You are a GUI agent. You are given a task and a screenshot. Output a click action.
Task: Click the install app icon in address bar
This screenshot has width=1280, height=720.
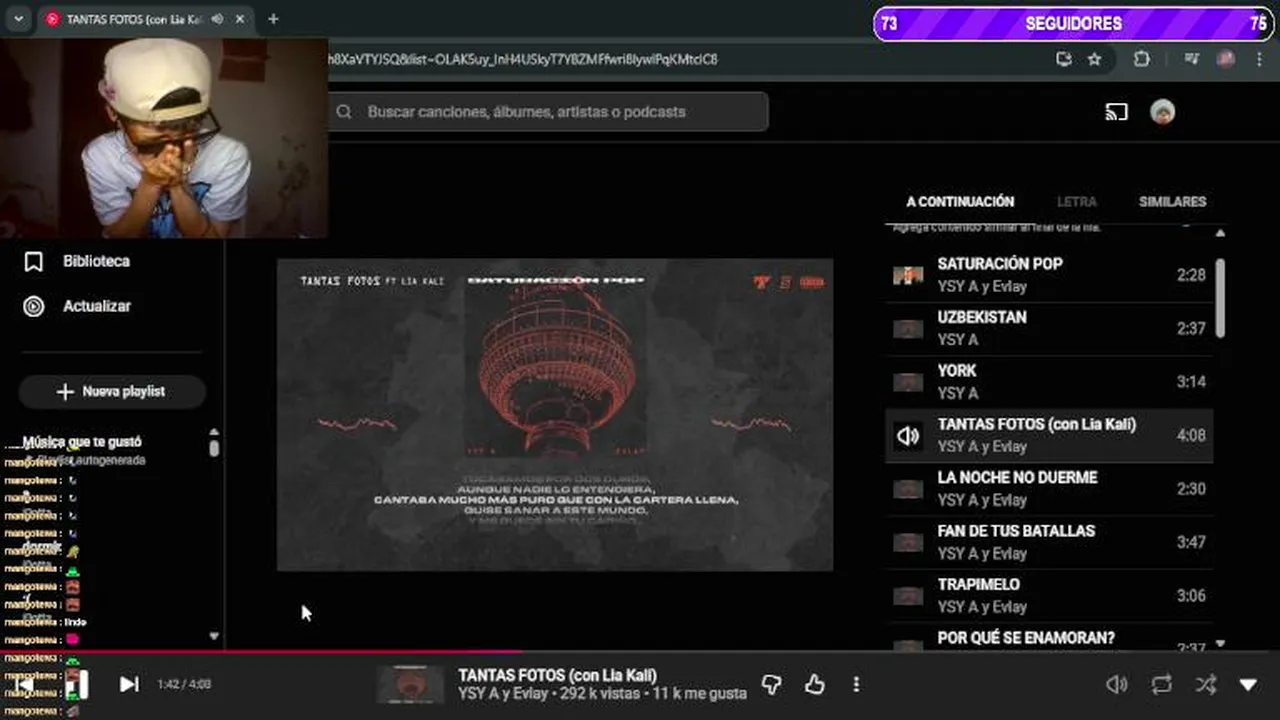coord(1064,59)
